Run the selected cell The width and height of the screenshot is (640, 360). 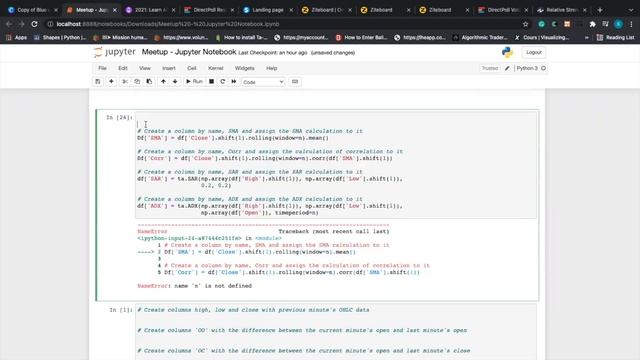point(194,82)
